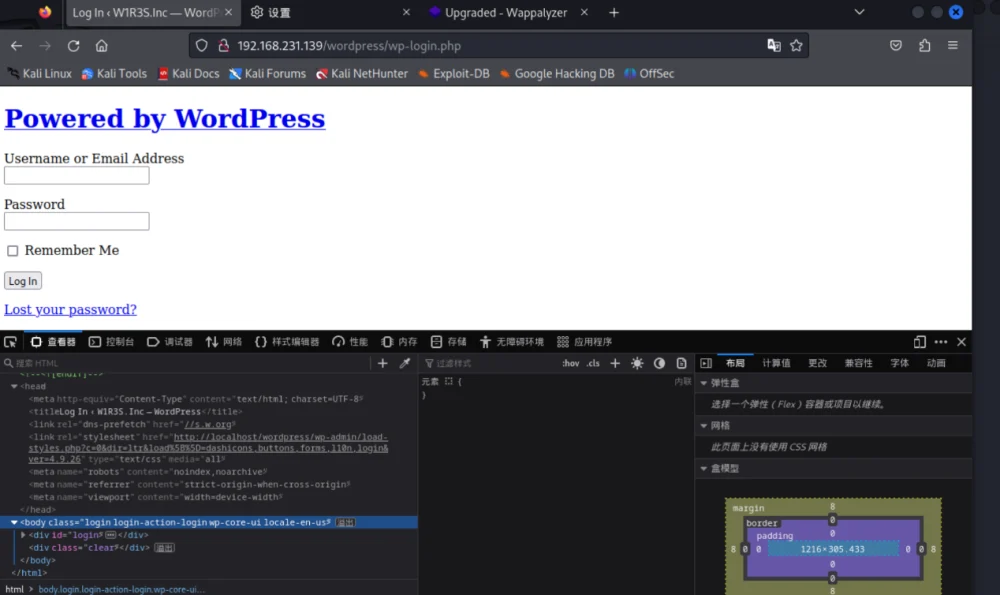The image size is (1000, 595).
Task: Click the Log In button
Action: click(23, 281)
